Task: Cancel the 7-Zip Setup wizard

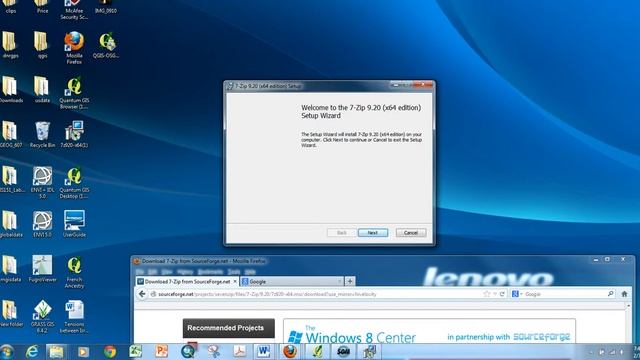Action: click(411, 233)
